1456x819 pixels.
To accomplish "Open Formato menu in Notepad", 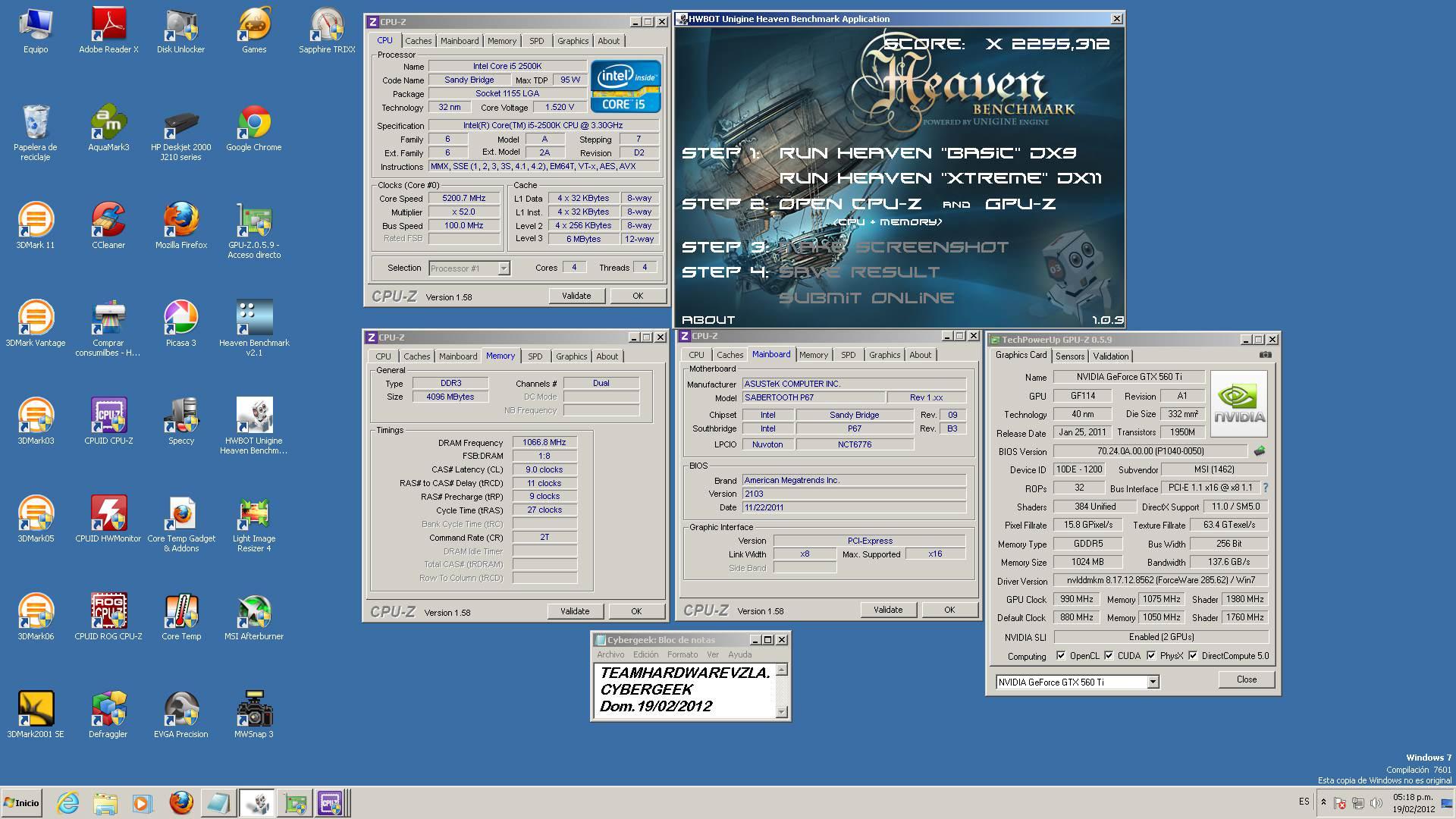I will coord(682,654).
